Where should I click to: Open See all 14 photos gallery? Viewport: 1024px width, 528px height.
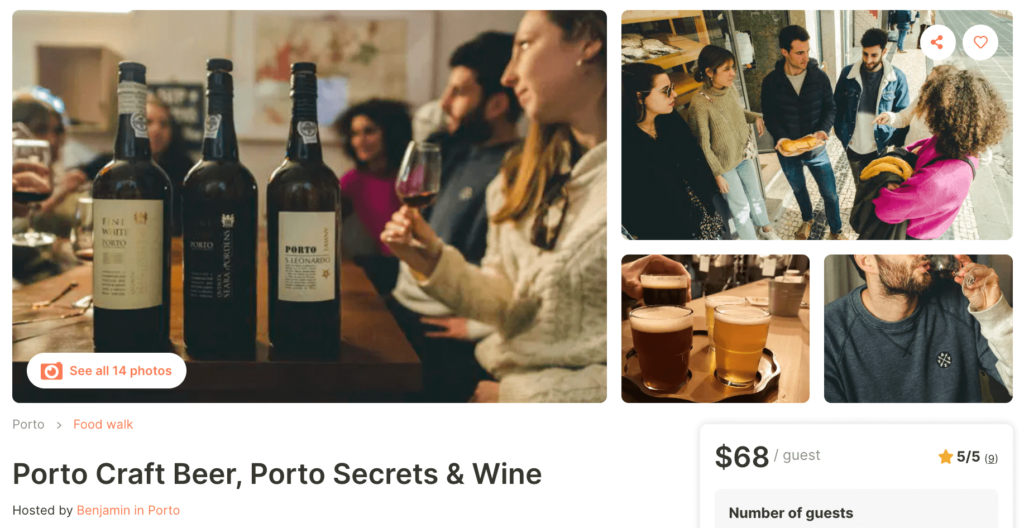(x=106, y=371)
